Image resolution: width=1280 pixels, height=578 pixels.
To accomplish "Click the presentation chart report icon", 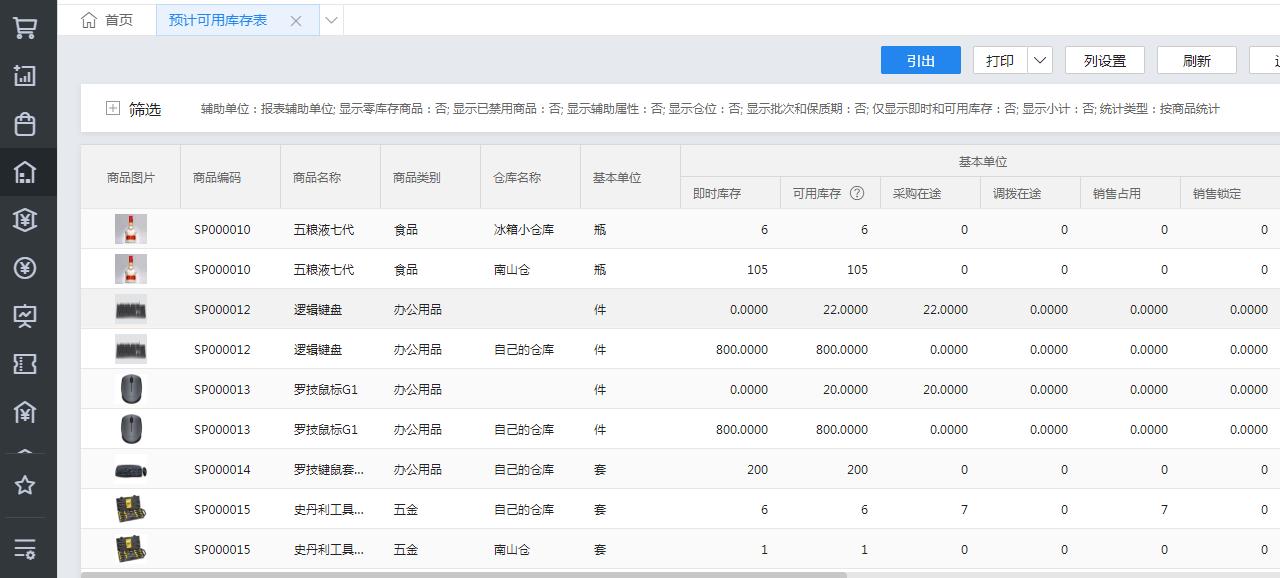I will pos(25,316).
